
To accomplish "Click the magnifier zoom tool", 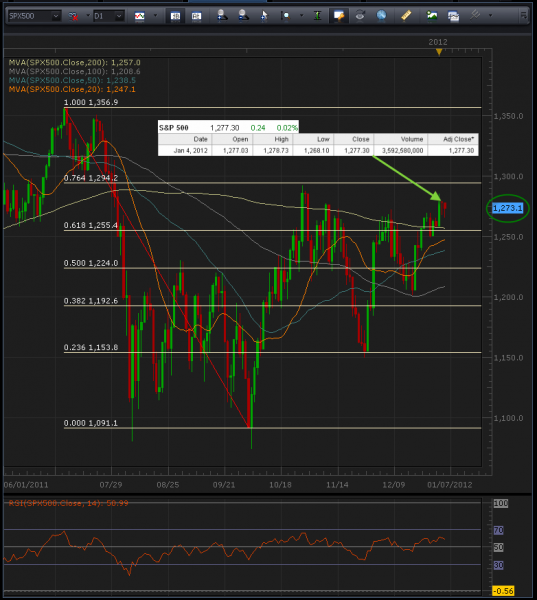I will pyautogui.click(x=286, y=16).
